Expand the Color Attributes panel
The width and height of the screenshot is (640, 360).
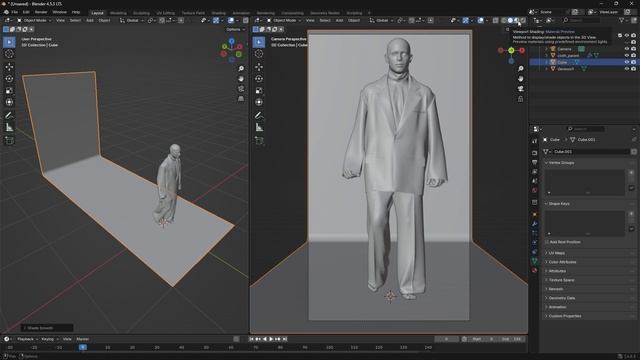click(562, 262)
